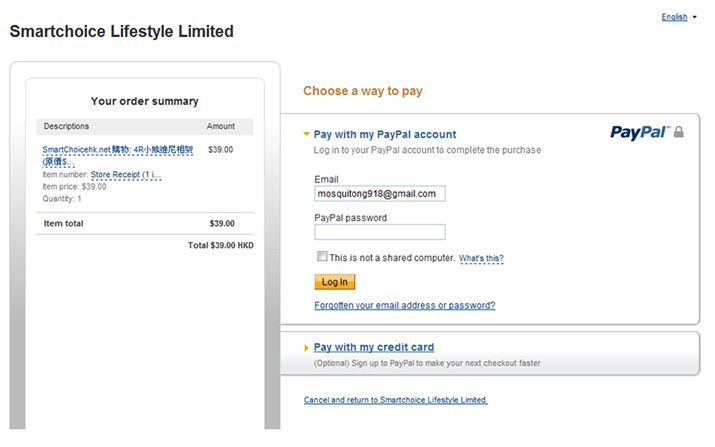This screenshot has height=447, width=715.
Task: Click the English language link
Action: click(x=674, y=17)
